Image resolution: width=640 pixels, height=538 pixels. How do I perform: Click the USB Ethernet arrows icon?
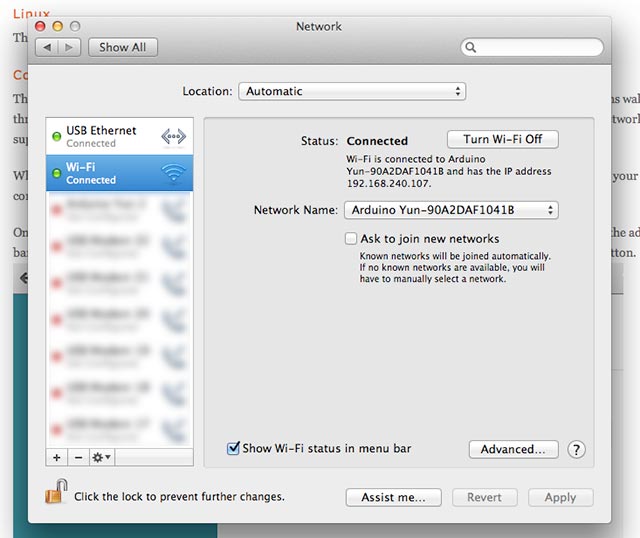[x=173, y=136]
